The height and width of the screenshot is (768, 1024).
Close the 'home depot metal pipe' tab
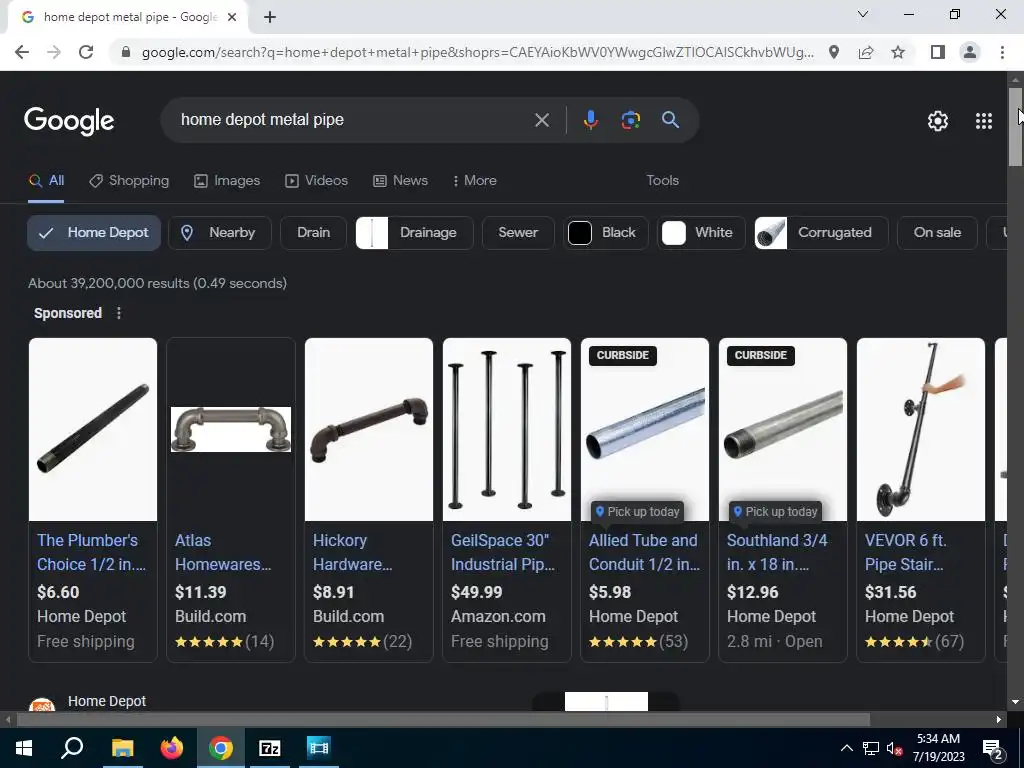pos(232,18)
